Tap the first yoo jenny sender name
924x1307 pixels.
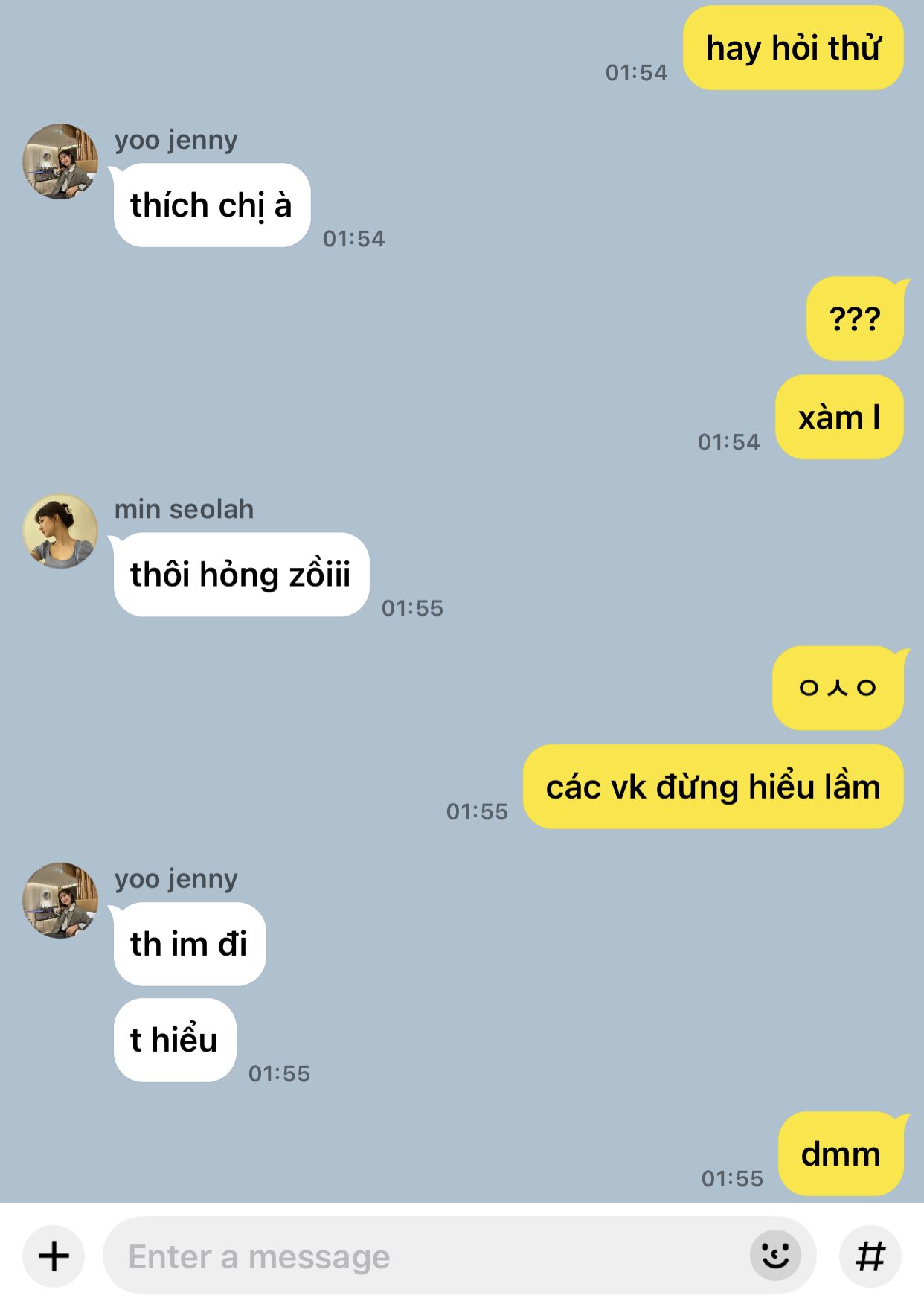[176, 140]
